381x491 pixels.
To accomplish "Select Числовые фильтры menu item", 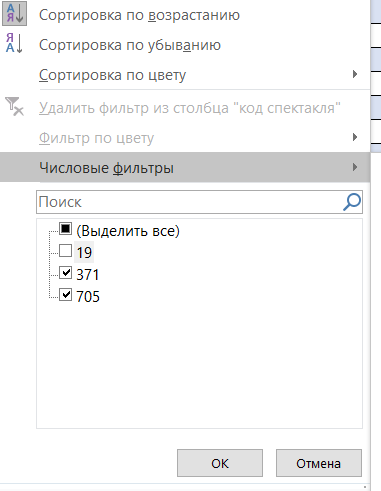I will coord(185,167).
